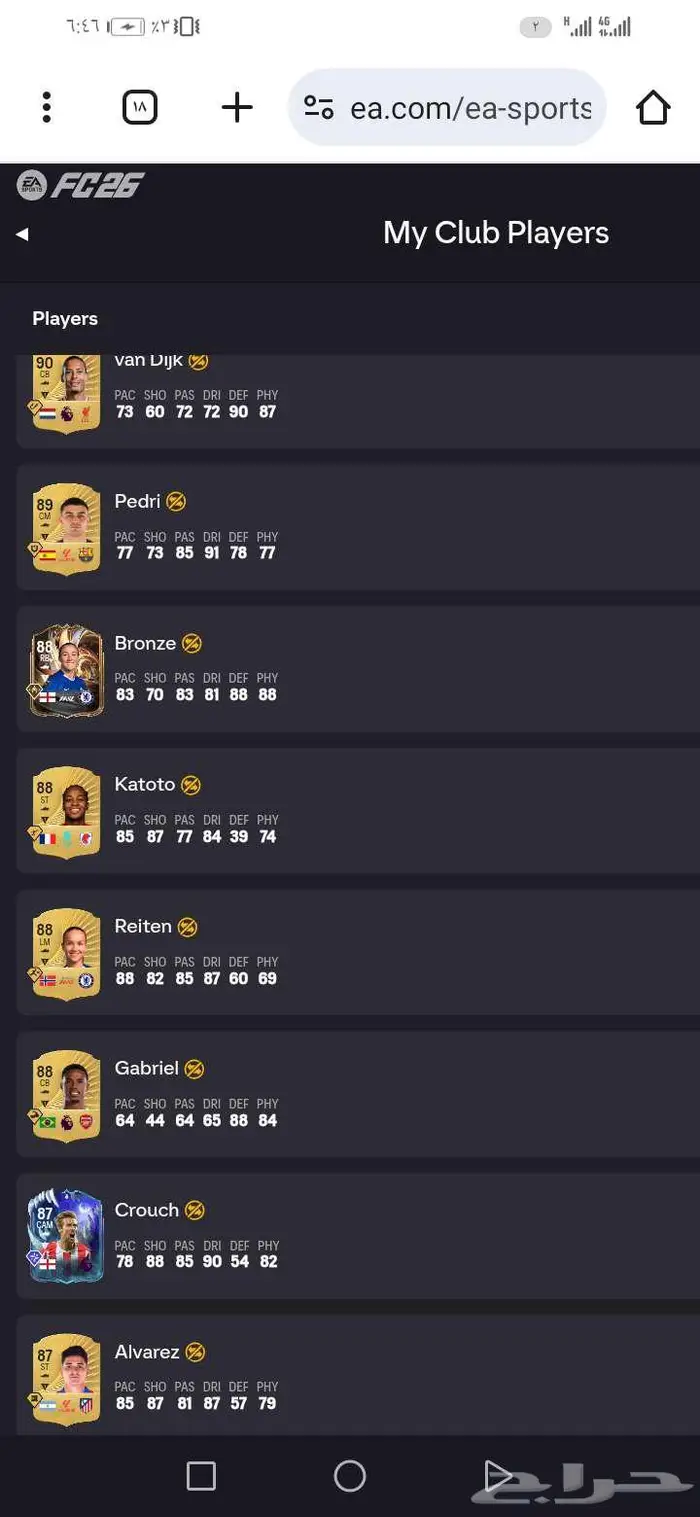Open the tab switcher showing tab count
Image resolution: width=700 pixels, height=1517 pixels.
click(140, 107)
